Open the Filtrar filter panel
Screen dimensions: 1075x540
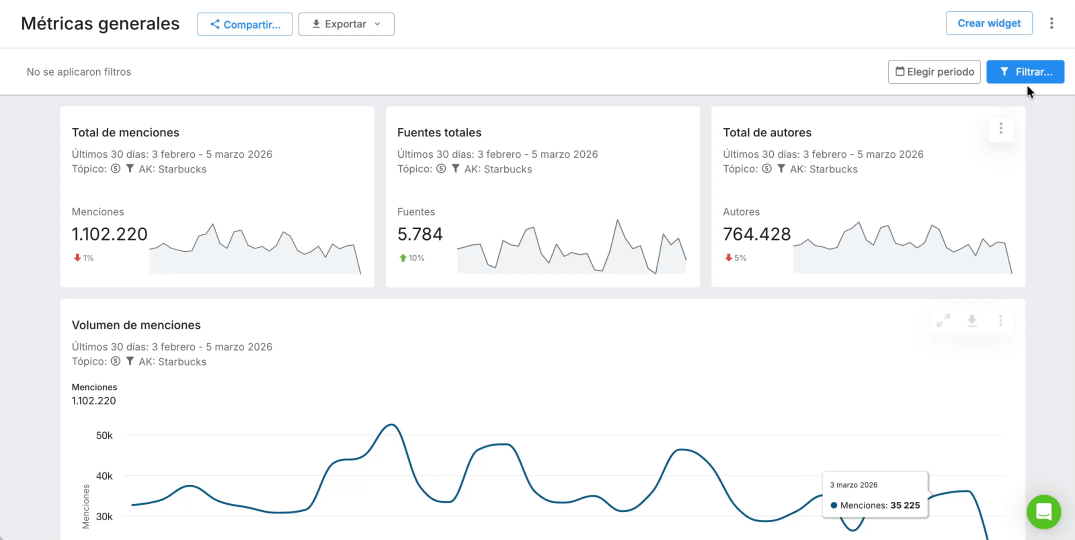click(1025, 72)
